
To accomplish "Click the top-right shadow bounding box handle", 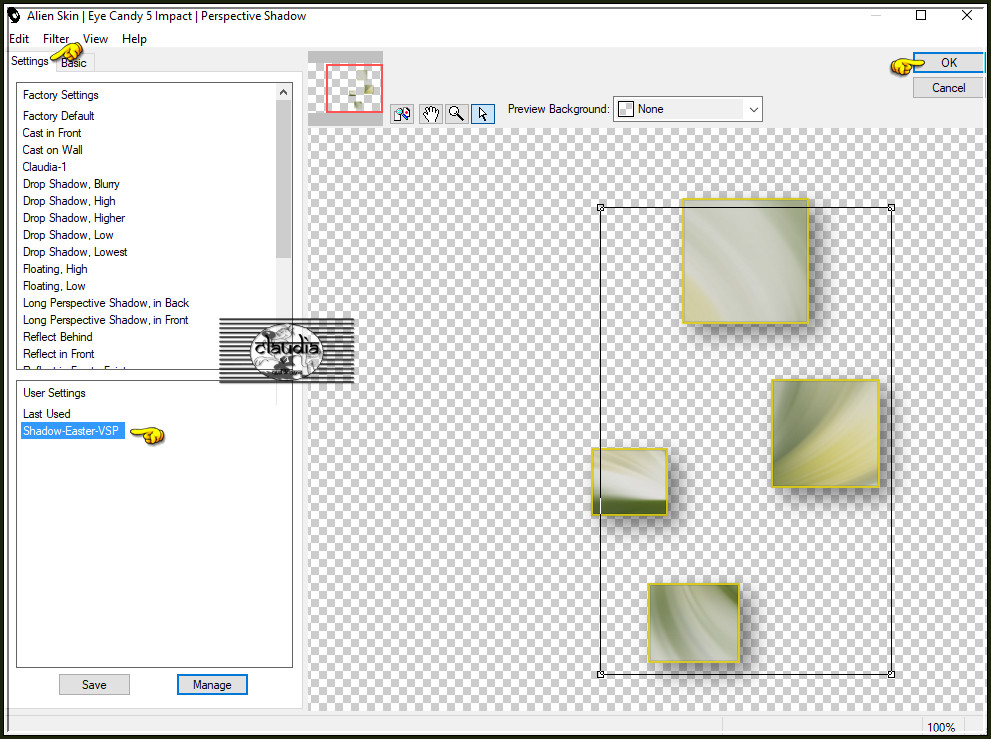I will click(891, 207).
